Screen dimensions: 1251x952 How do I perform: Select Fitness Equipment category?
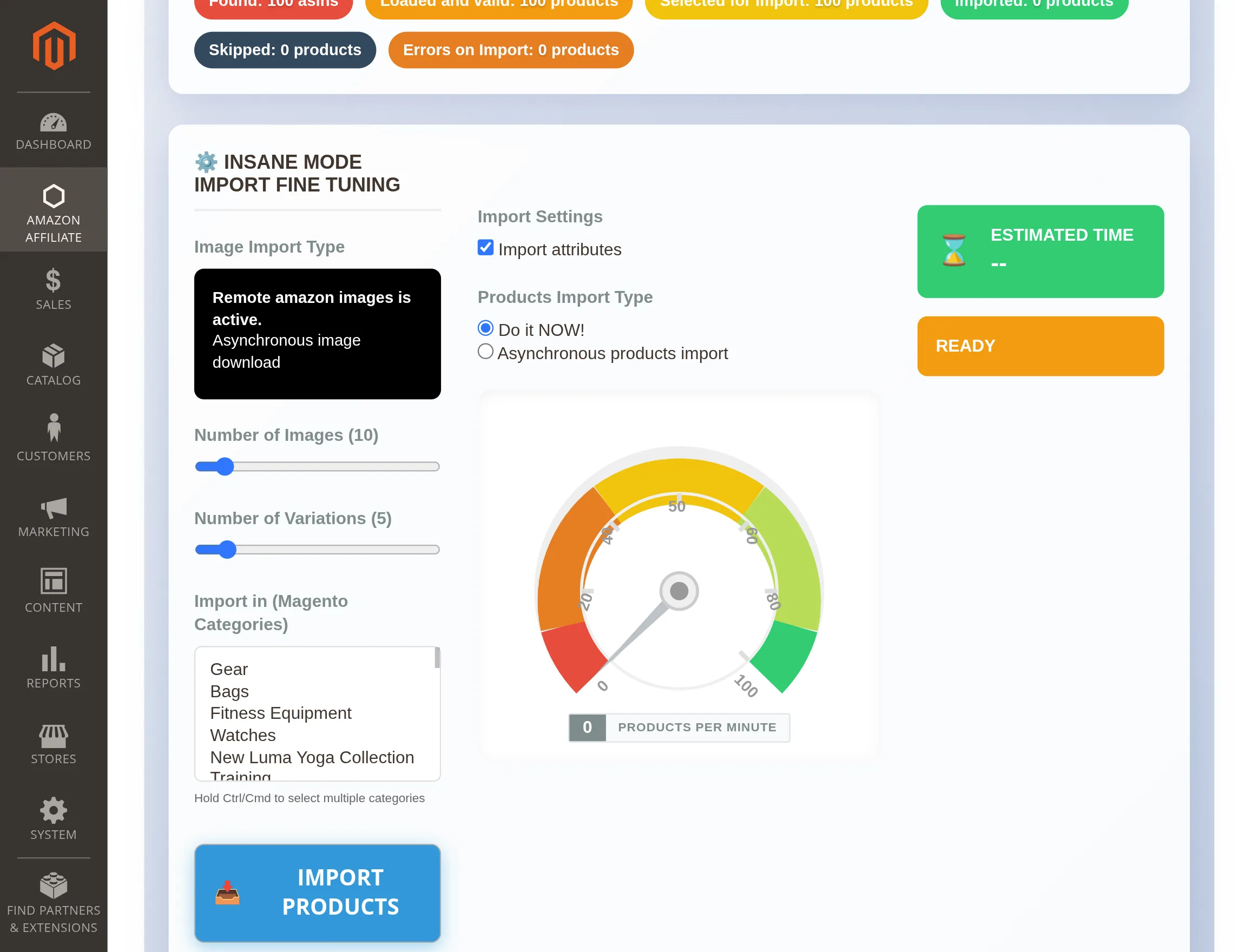coord(281,713)
